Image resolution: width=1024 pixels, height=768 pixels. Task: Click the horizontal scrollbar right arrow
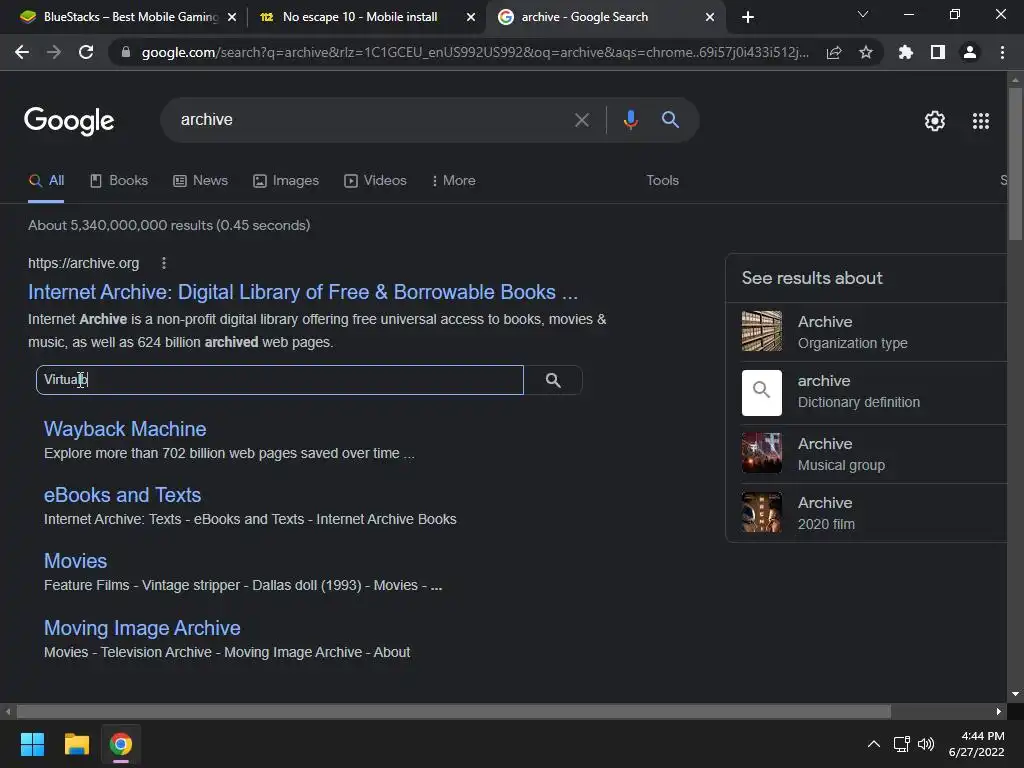(x=999, y=711)
